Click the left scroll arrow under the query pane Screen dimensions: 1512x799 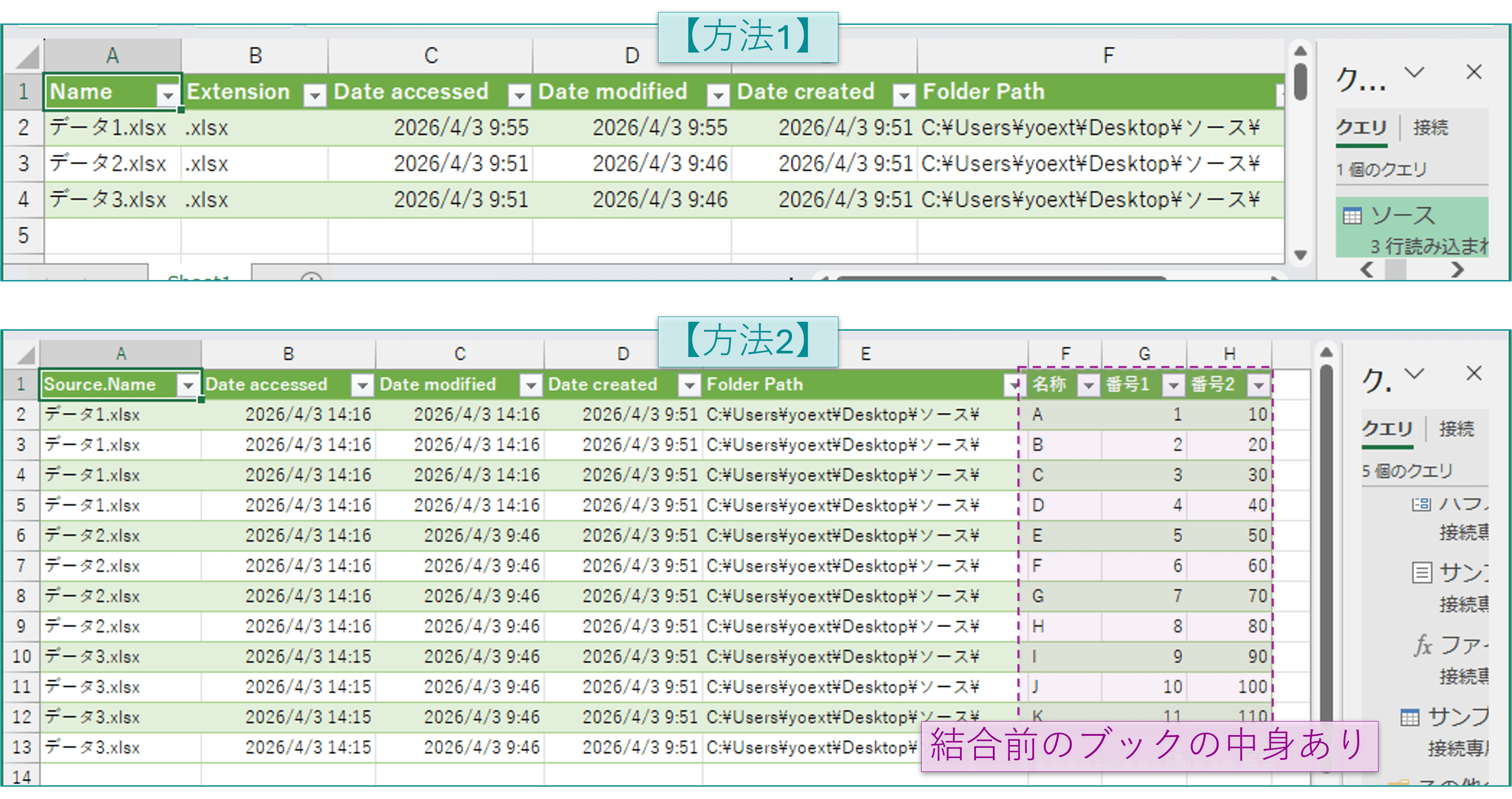click(x=1368, y=271)
